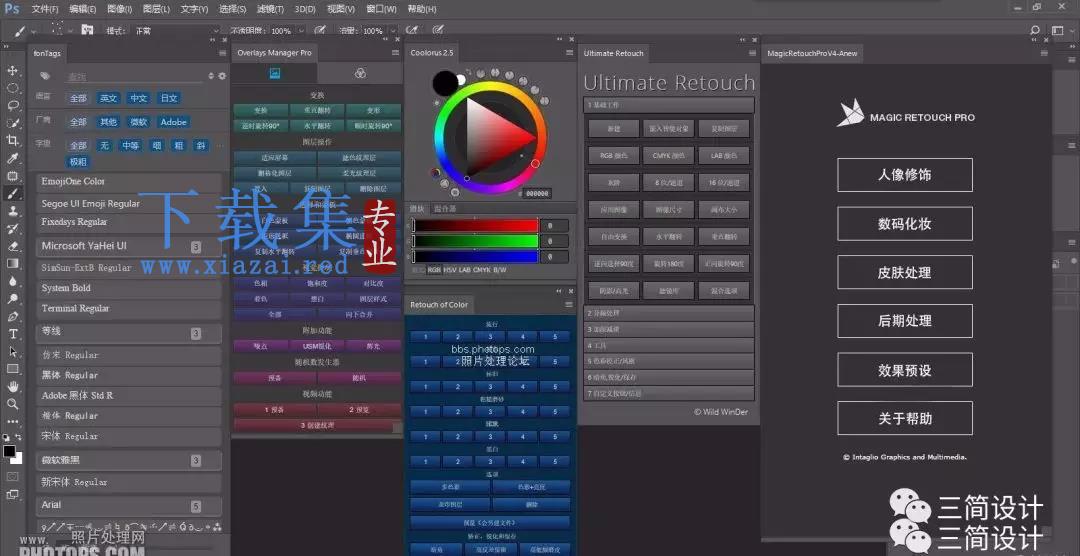Image resolution: width=1080 pixels, height=556 pixels.
Task: Select the Pen tool
Action: click(12, 316)
